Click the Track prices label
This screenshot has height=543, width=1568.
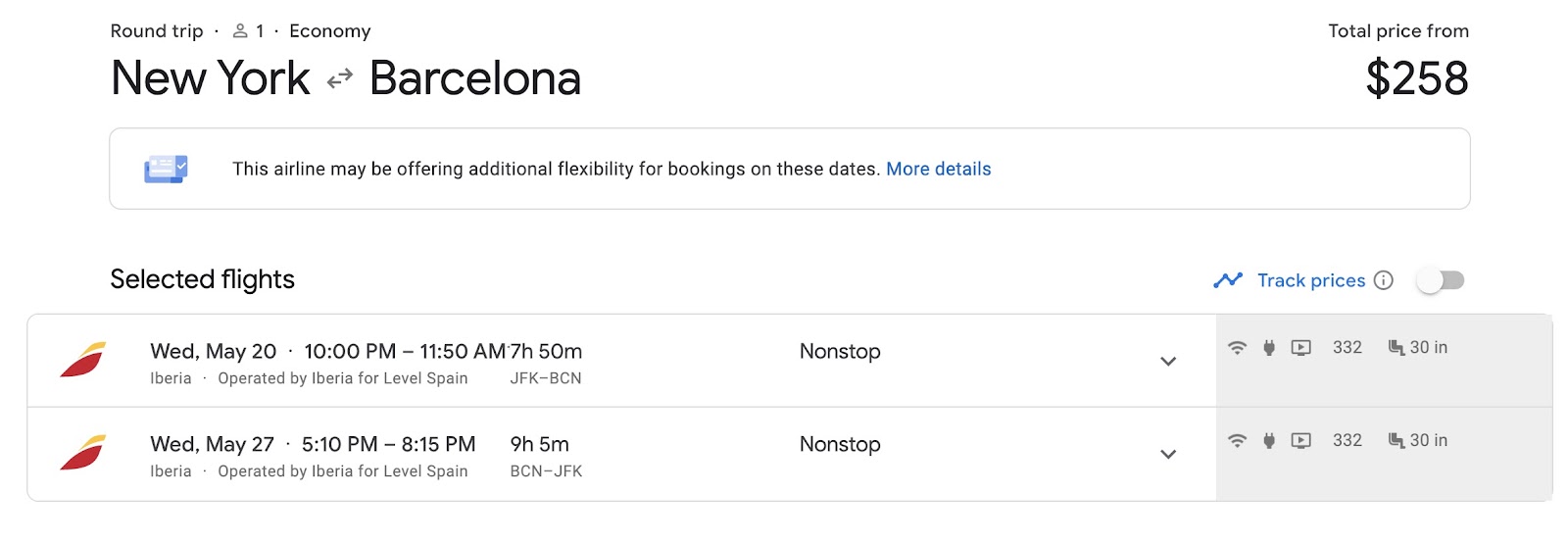1310,280
